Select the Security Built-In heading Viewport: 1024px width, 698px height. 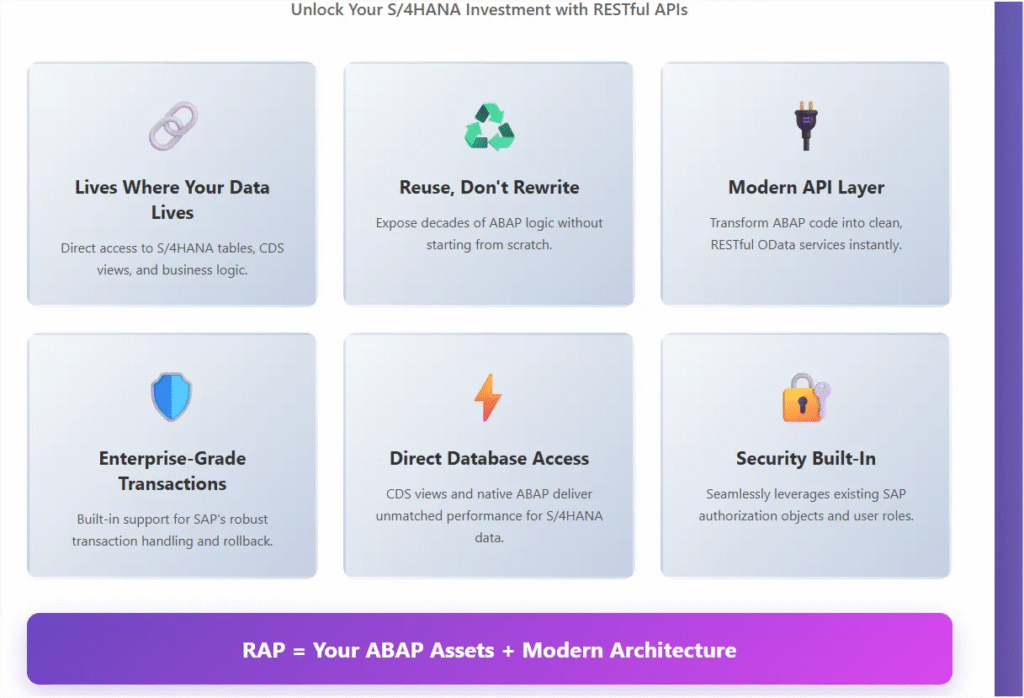tap(806, 458)
